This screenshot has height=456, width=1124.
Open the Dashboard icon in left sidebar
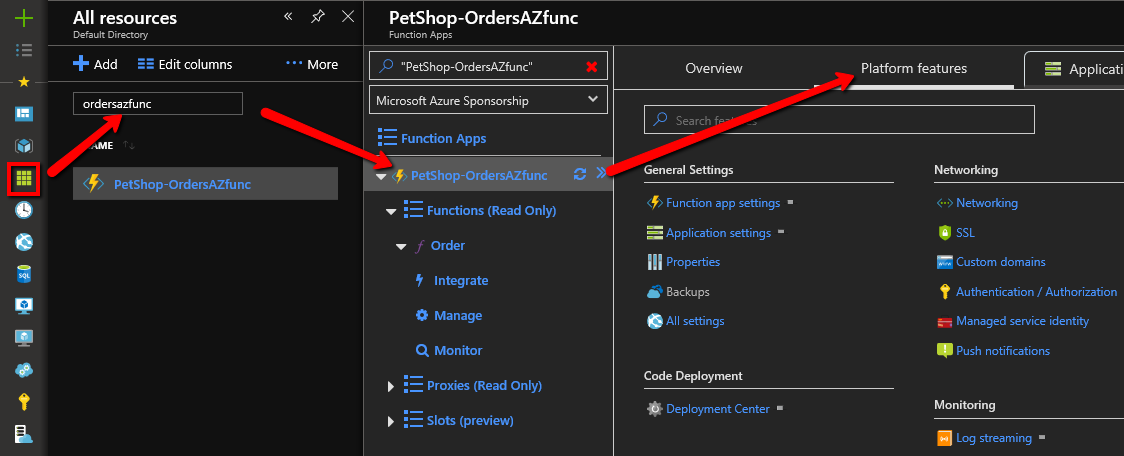[x=24, y=113]
